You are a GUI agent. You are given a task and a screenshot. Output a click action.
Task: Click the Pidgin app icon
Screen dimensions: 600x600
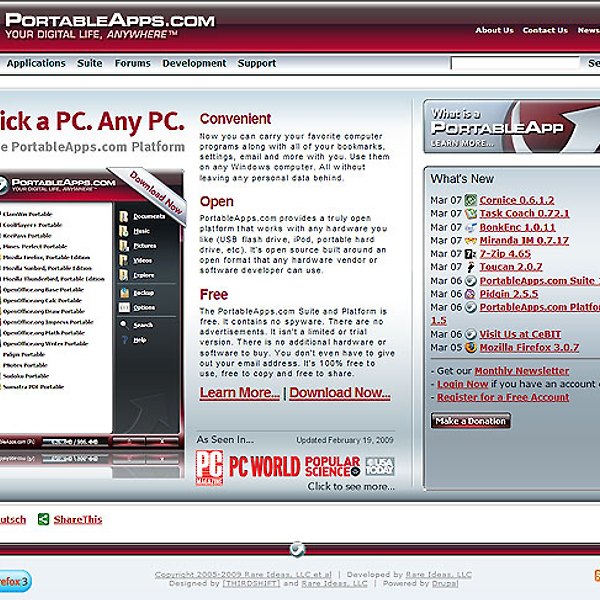(x=470, y=294)
